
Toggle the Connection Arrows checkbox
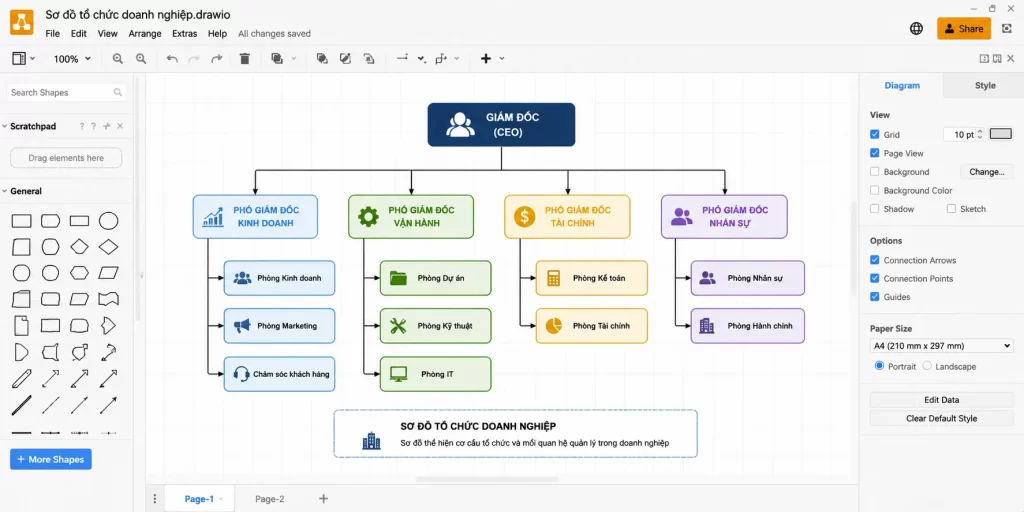875,260
